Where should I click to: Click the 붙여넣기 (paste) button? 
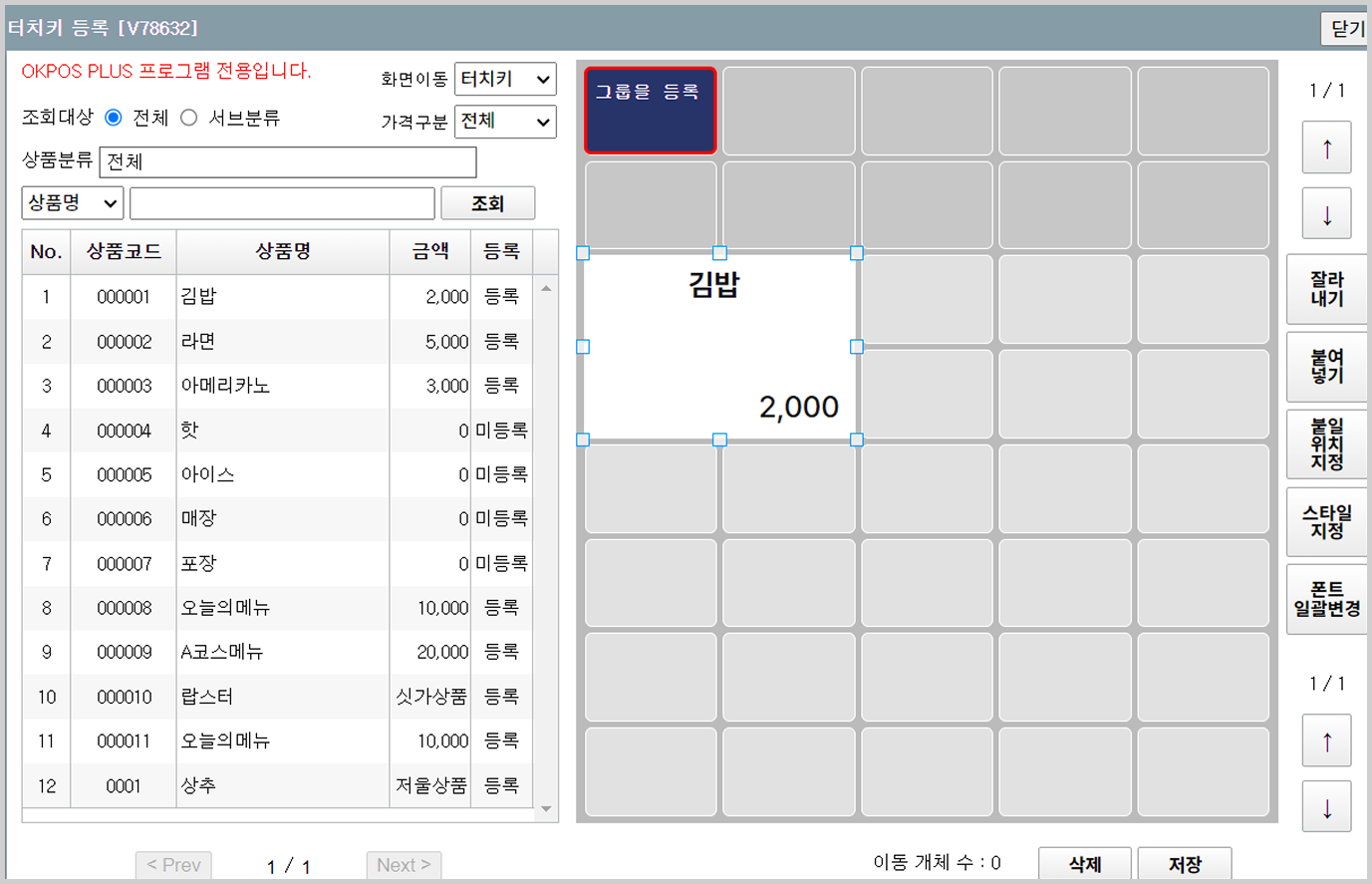1326,366
